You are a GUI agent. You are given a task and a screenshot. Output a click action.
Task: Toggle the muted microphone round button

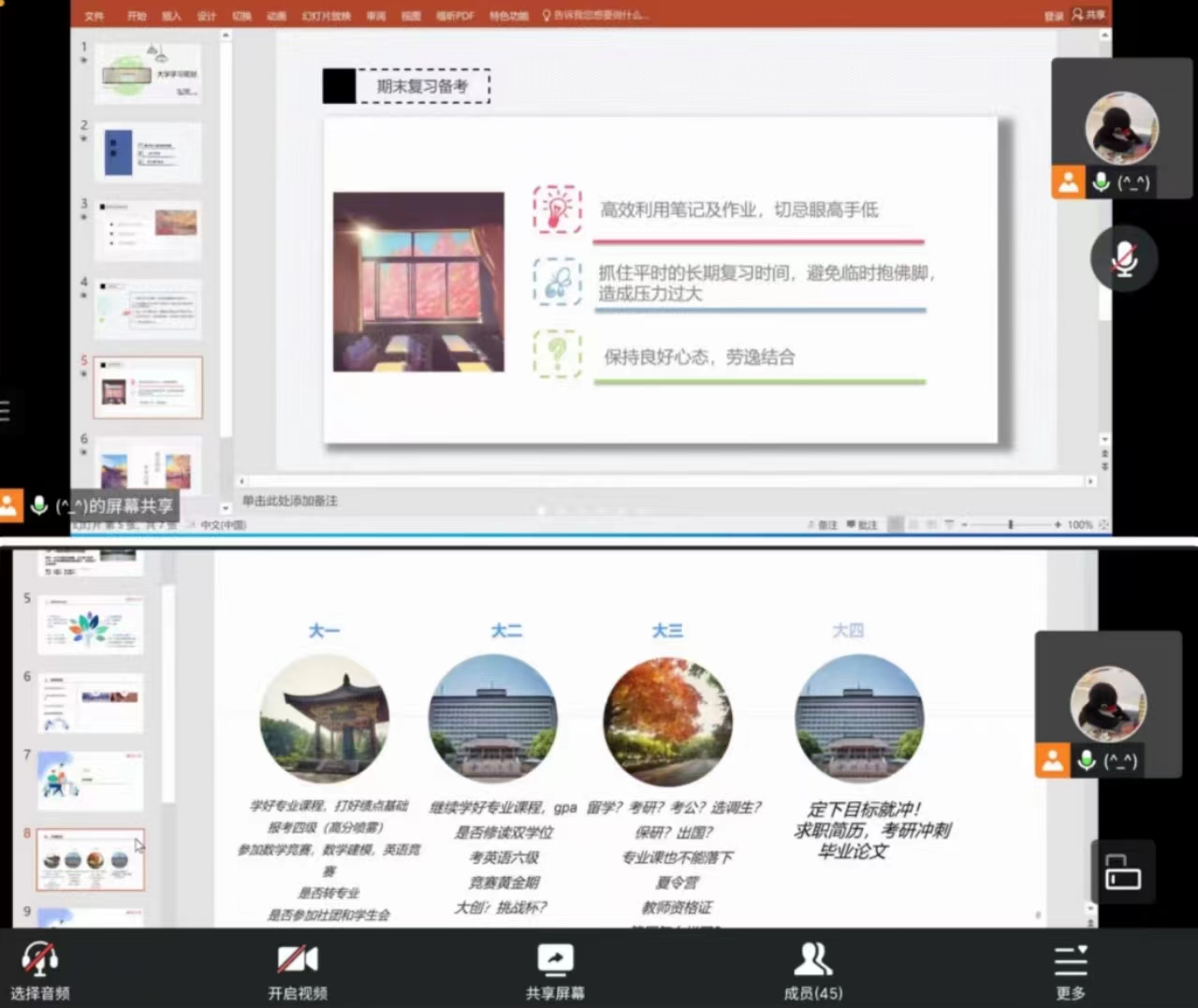point(1124,258)
